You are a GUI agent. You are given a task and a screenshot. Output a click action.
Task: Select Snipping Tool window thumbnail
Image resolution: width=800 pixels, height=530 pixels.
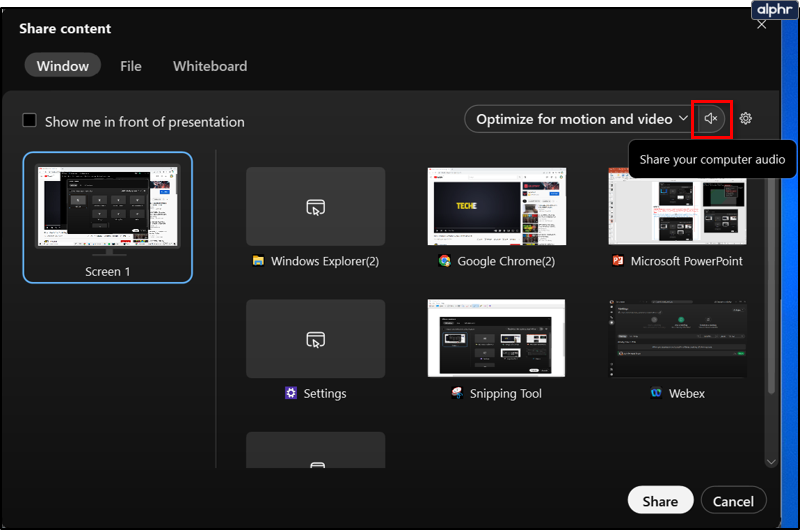pos(496,338)
